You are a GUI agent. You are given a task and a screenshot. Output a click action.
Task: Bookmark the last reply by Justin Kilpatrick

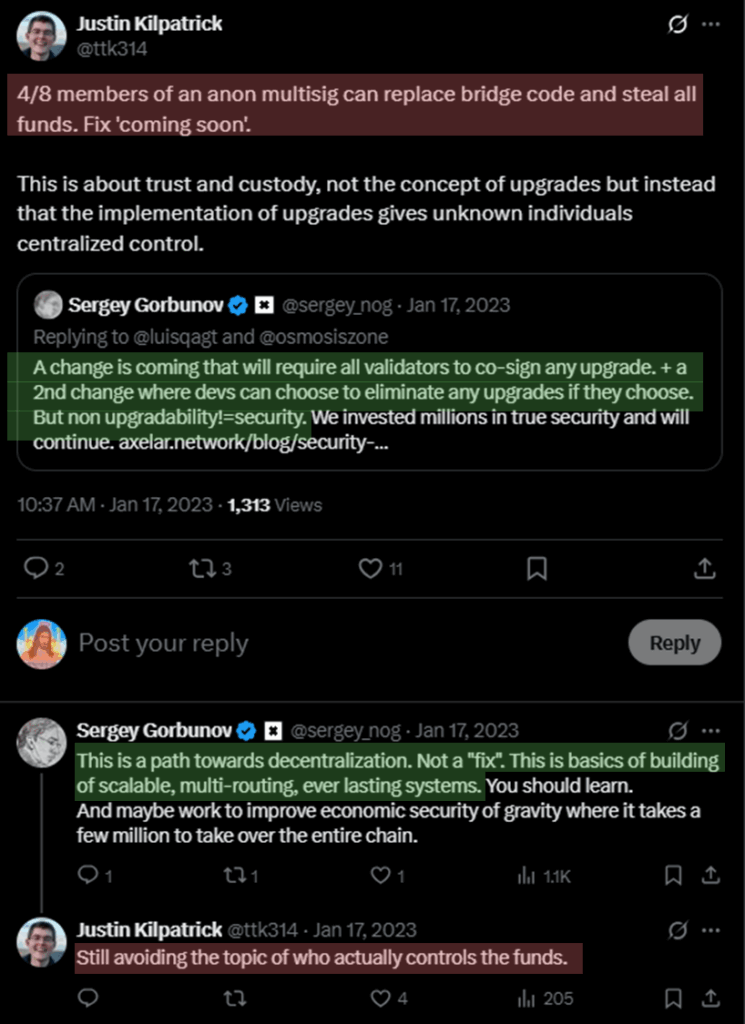(x=675, y=997)
